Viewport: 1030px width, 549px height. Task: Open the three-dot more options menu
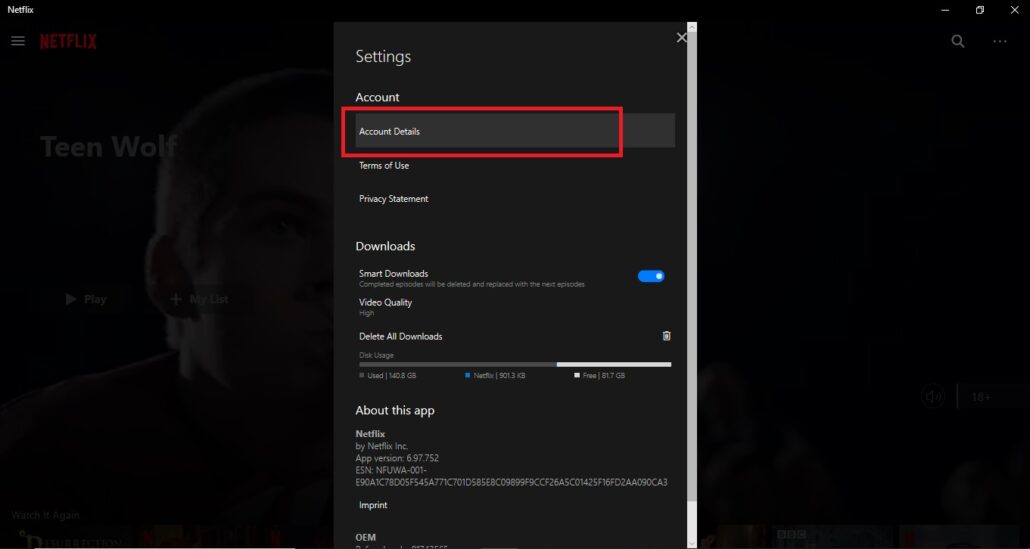1000,41
